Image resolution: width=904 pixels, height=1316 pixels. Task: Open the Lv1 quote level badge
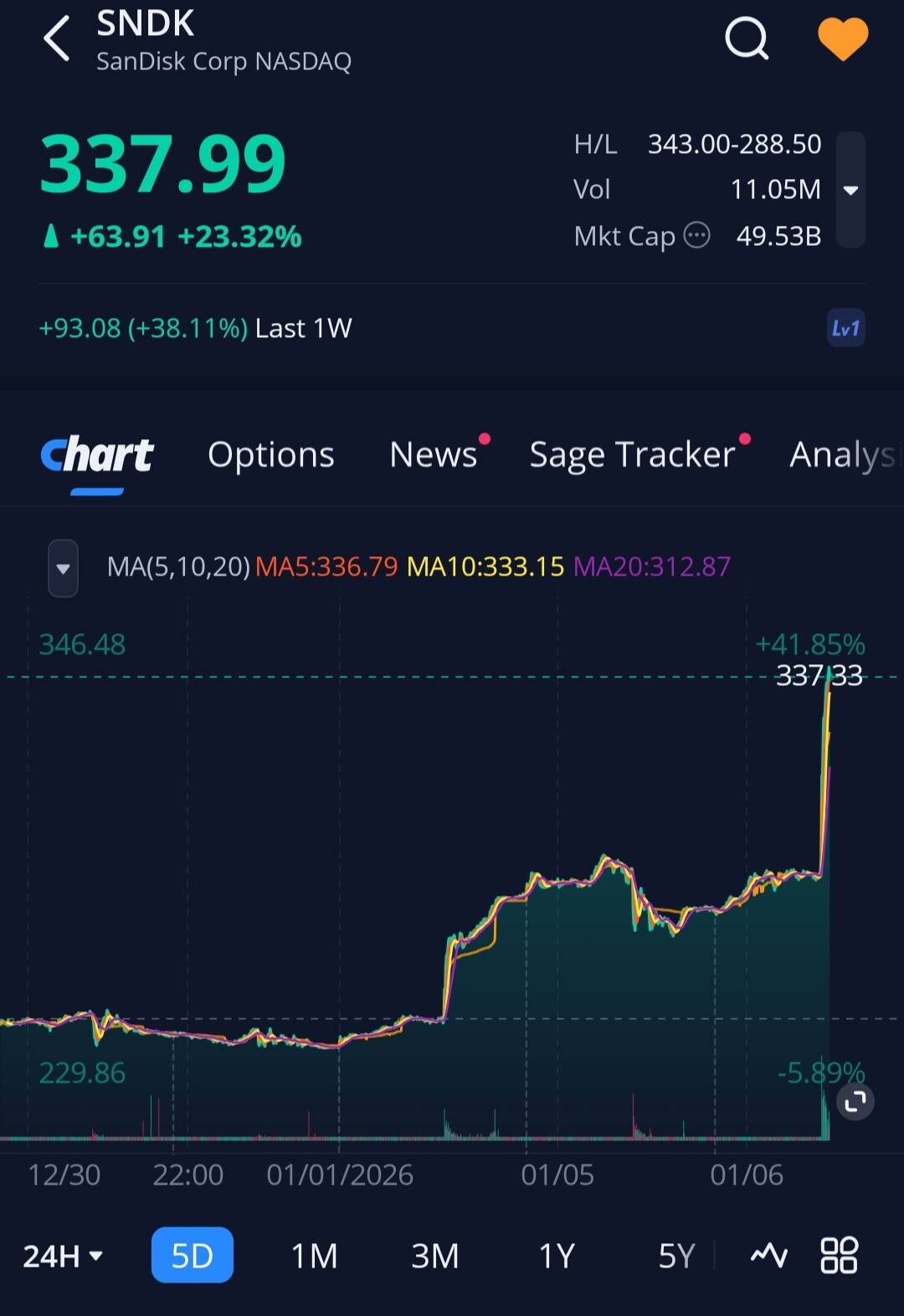pyautogui.click(x=845, y=328)
